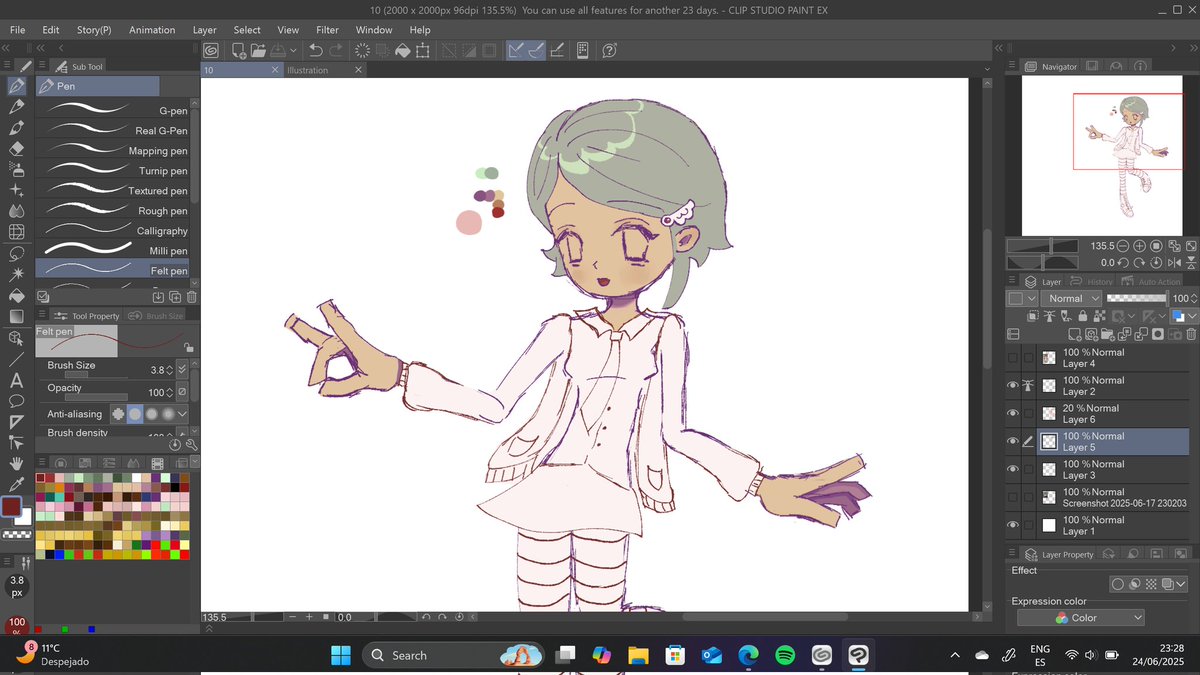Open the Window menu
Viewport: 1200px width, 675px height.
click(x=374, y=29)
